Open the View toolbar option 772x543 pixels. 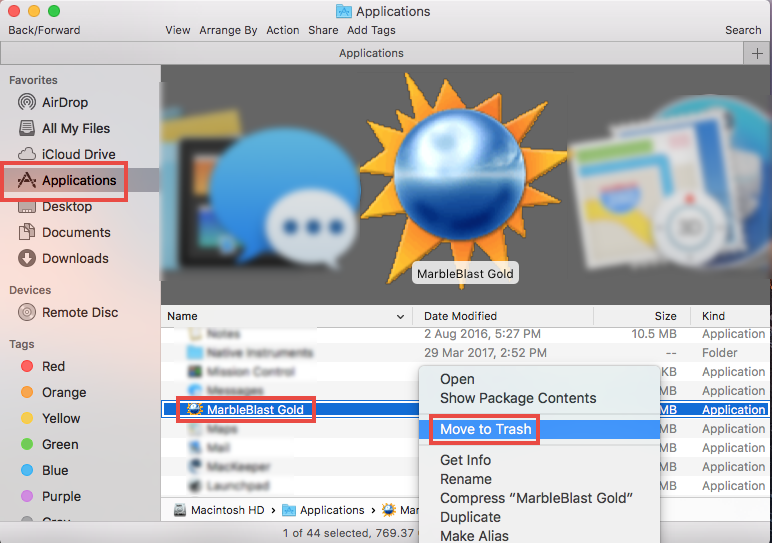[178, 30]
